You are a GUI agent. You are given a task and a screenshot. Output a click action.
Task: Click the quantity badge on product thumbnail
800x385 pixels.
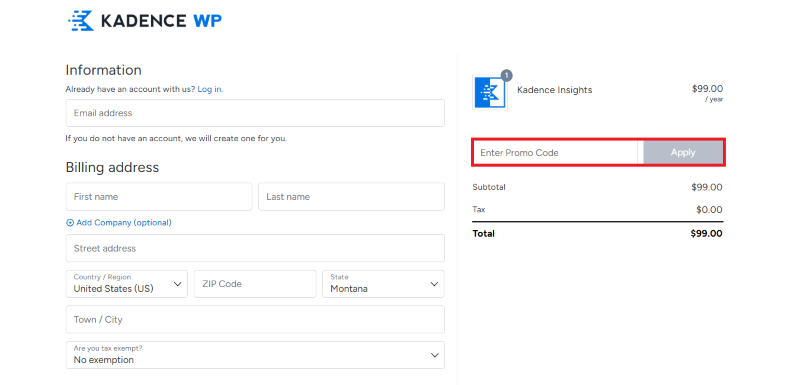(506, 75)
